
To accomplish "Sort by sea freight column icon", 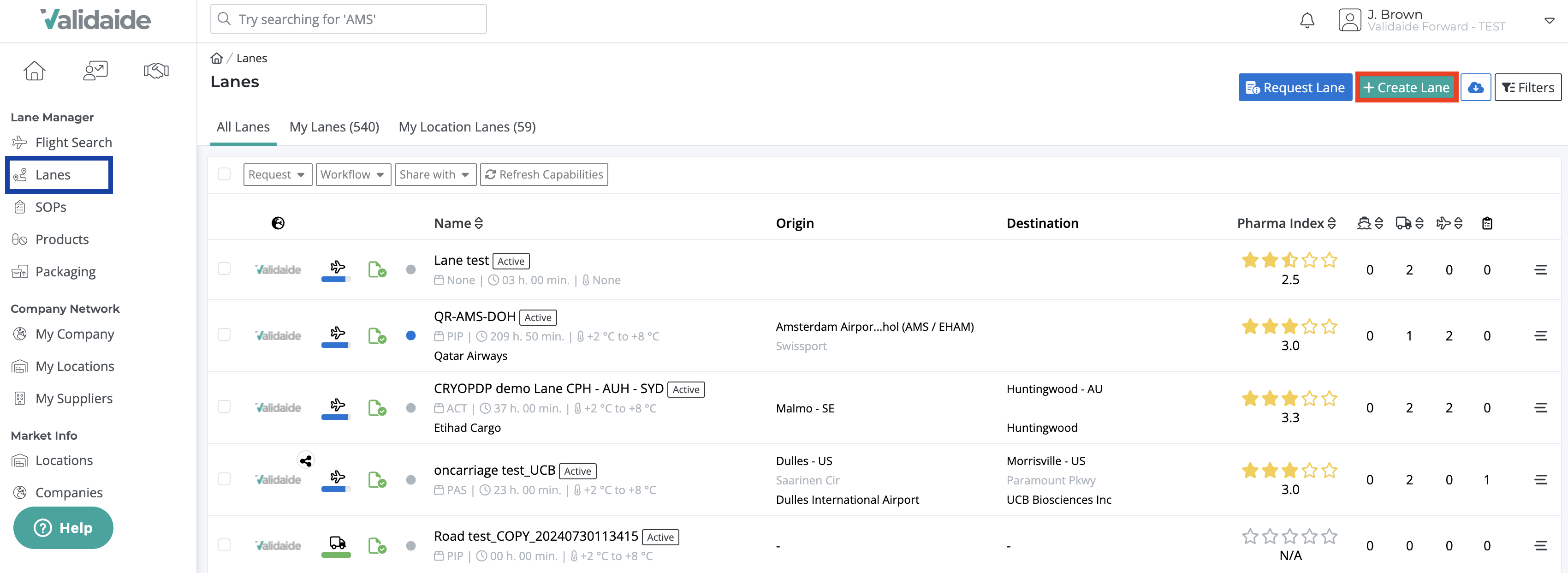I will (1370, 223).
